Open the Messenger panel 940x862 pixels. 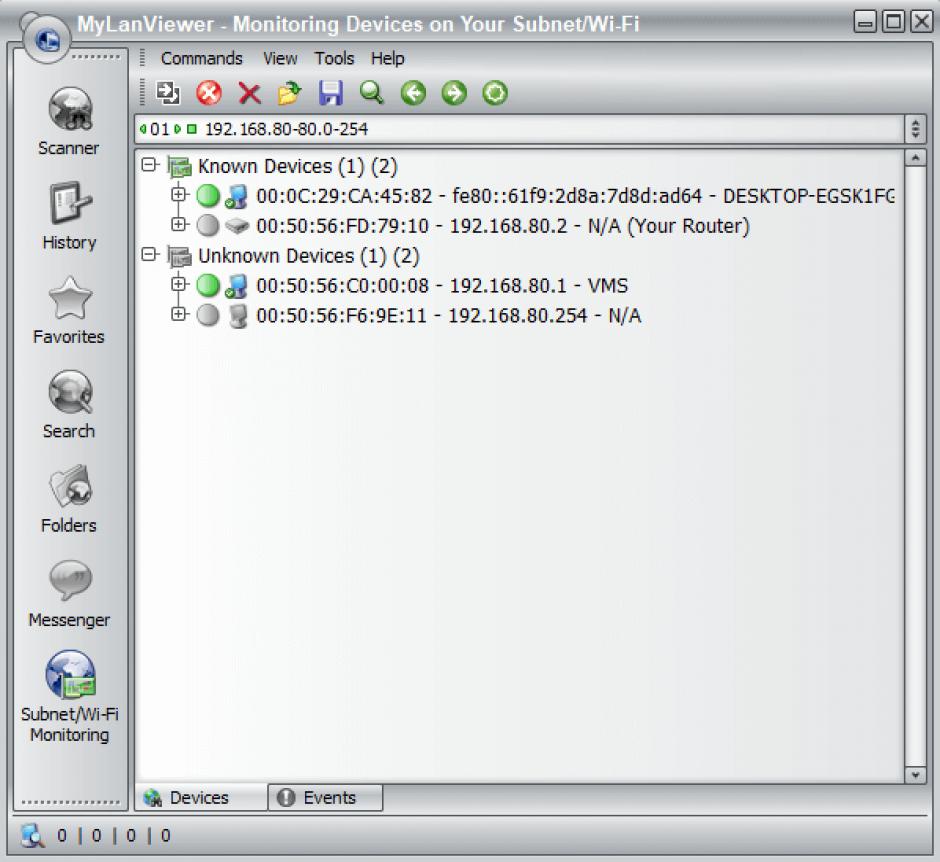(70, 593)
